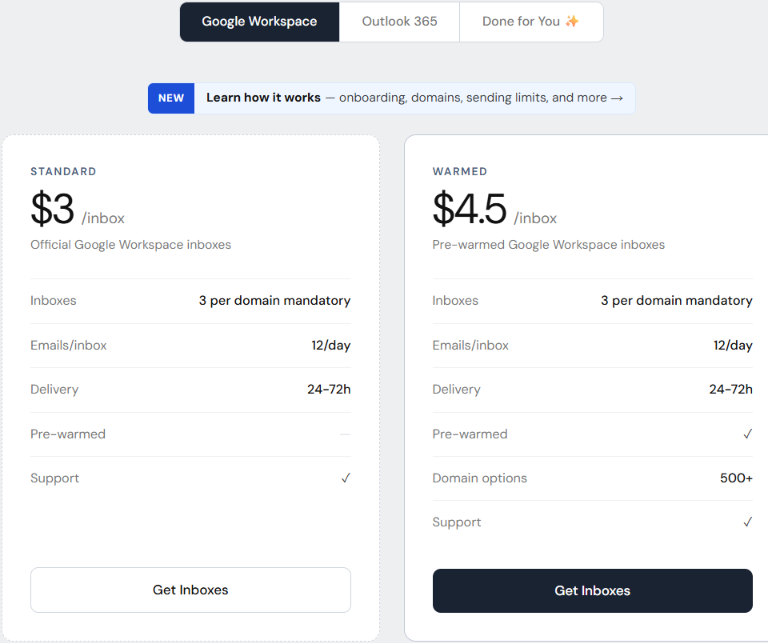This screenshot has width=768, height=643.
Task: Click the Support checkmark in Warmed plan
Action: pos(747,522)
